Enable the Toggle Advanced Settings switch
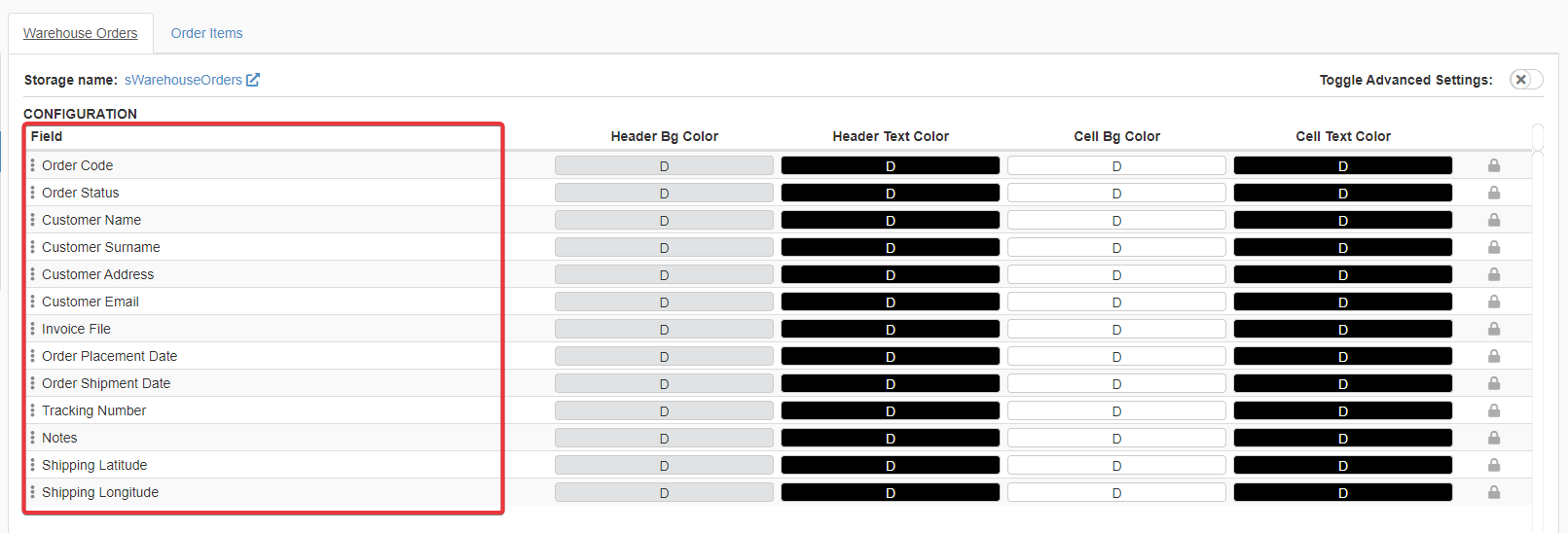 (1525, 80)
